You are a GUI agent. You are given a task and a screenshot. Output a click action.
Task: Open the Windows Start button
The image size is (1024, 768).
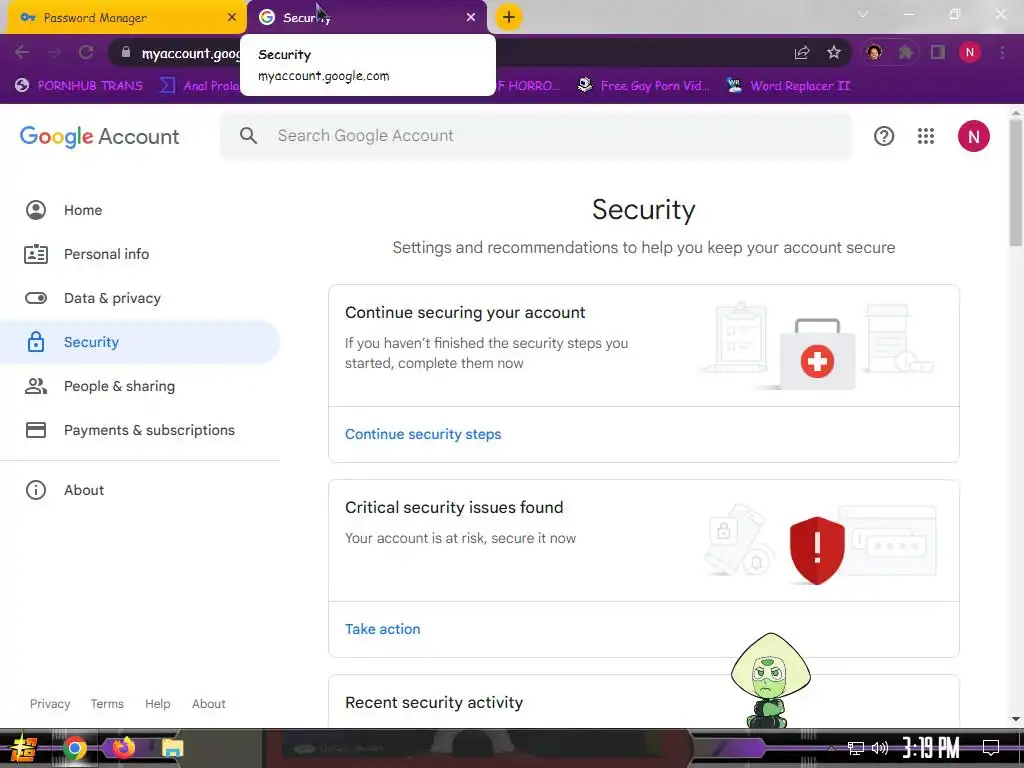tap(24, 748)
